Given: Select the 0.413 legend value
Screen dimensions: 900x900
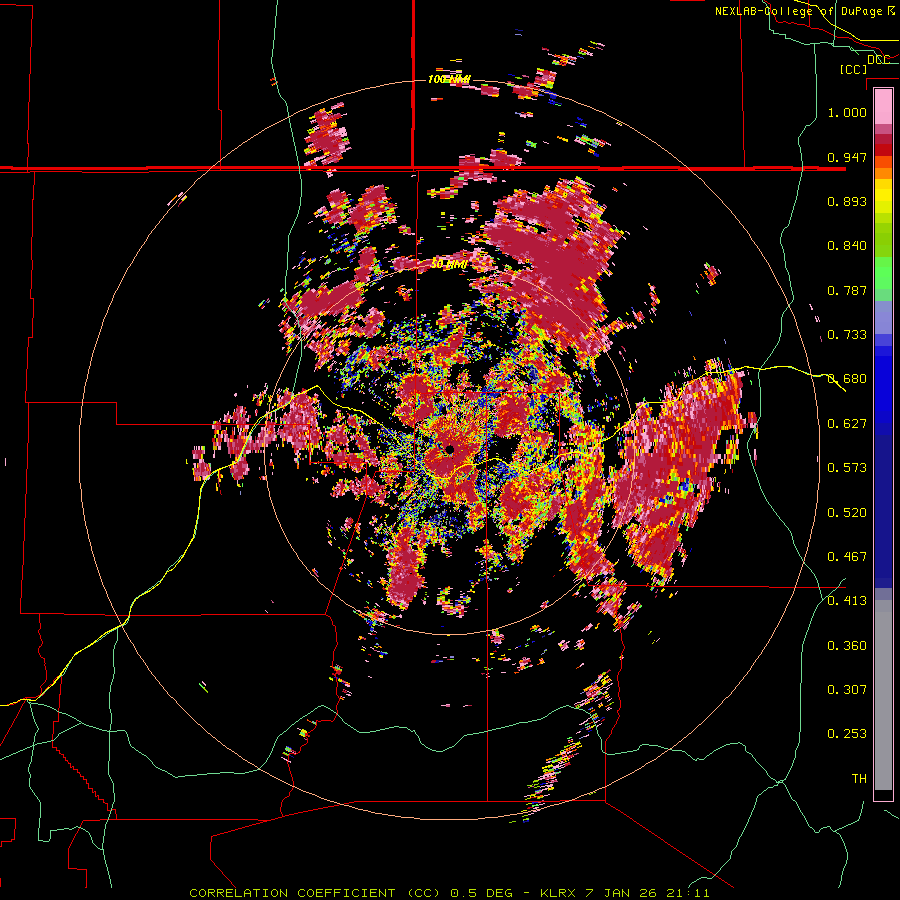Looking at the screenshot, I should point(847,601).
